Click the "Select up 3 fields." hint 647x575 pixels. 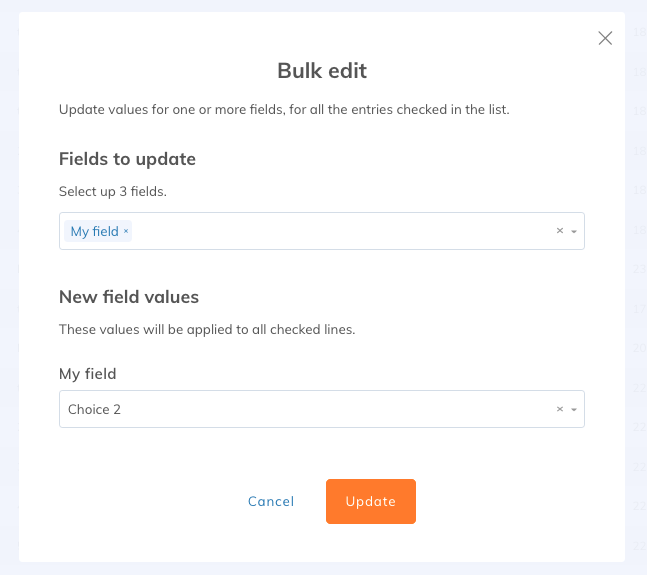click(x=112, y=191)
